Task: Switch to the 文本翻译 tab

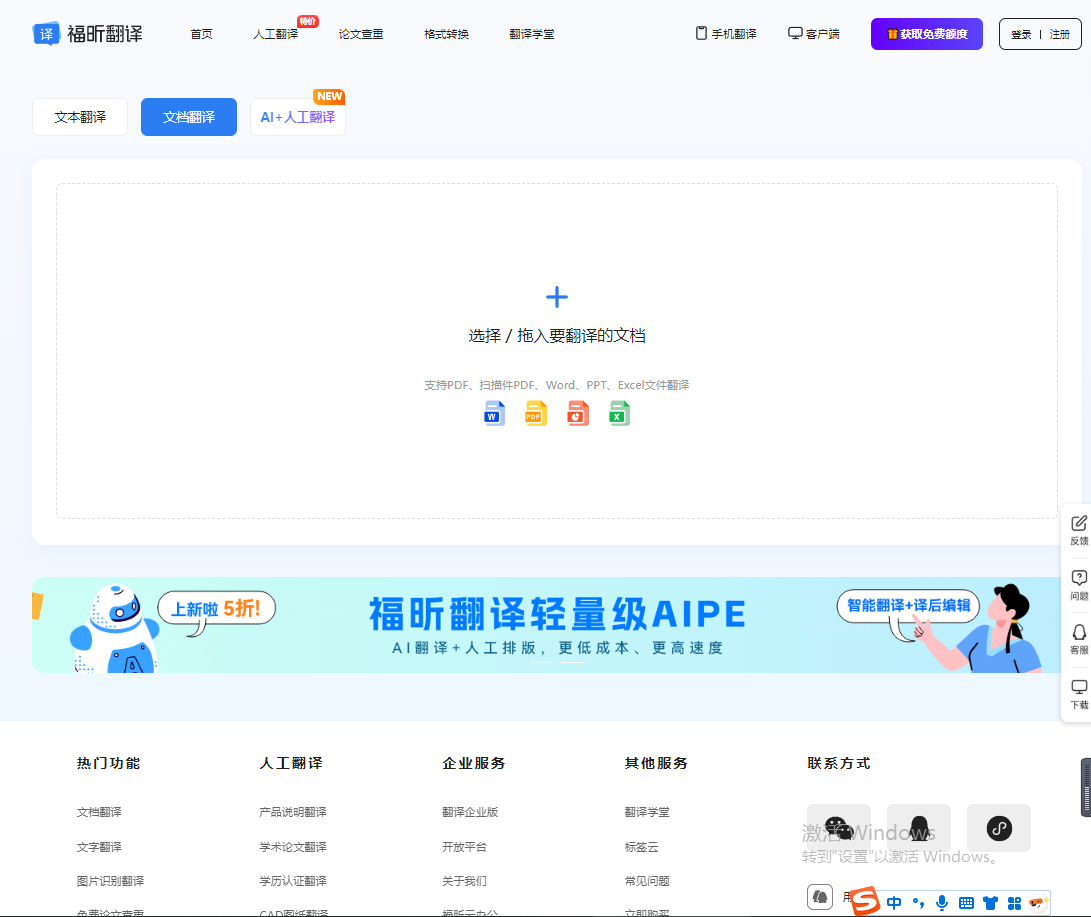Action: 80,117
